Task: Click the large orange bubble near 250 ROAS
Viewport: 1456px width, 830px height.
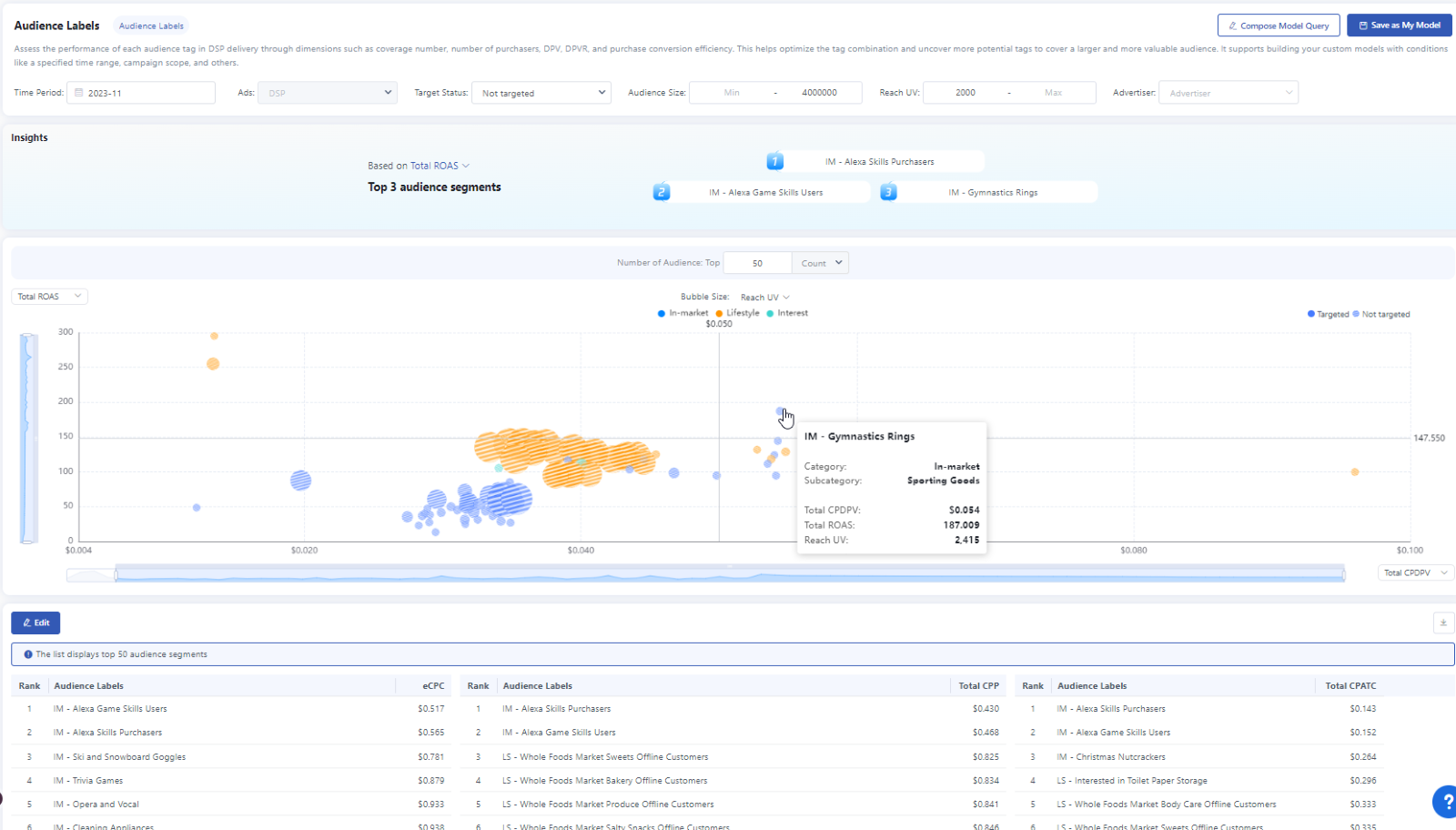Action: click(x=213, y=364)
